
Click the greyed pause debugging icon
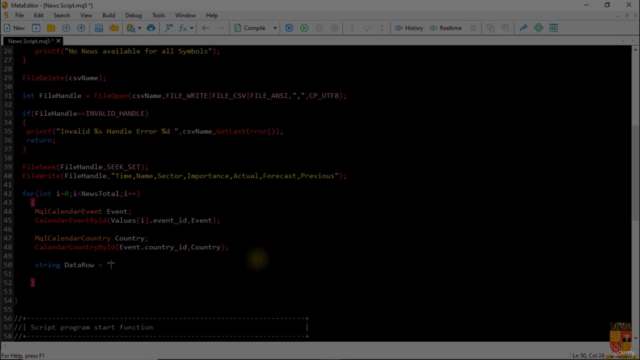(x=319, y=28)
